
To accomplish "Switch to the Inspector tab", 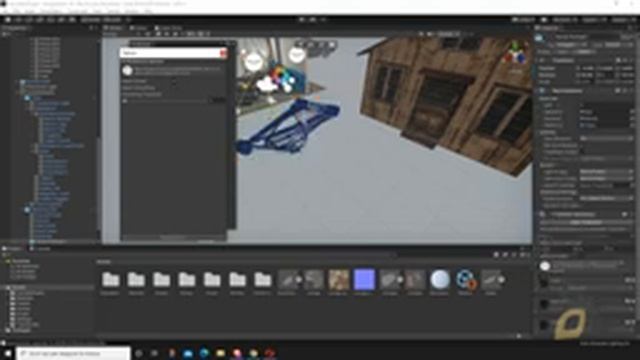I will pyautogui.click(x=549, y=28).
